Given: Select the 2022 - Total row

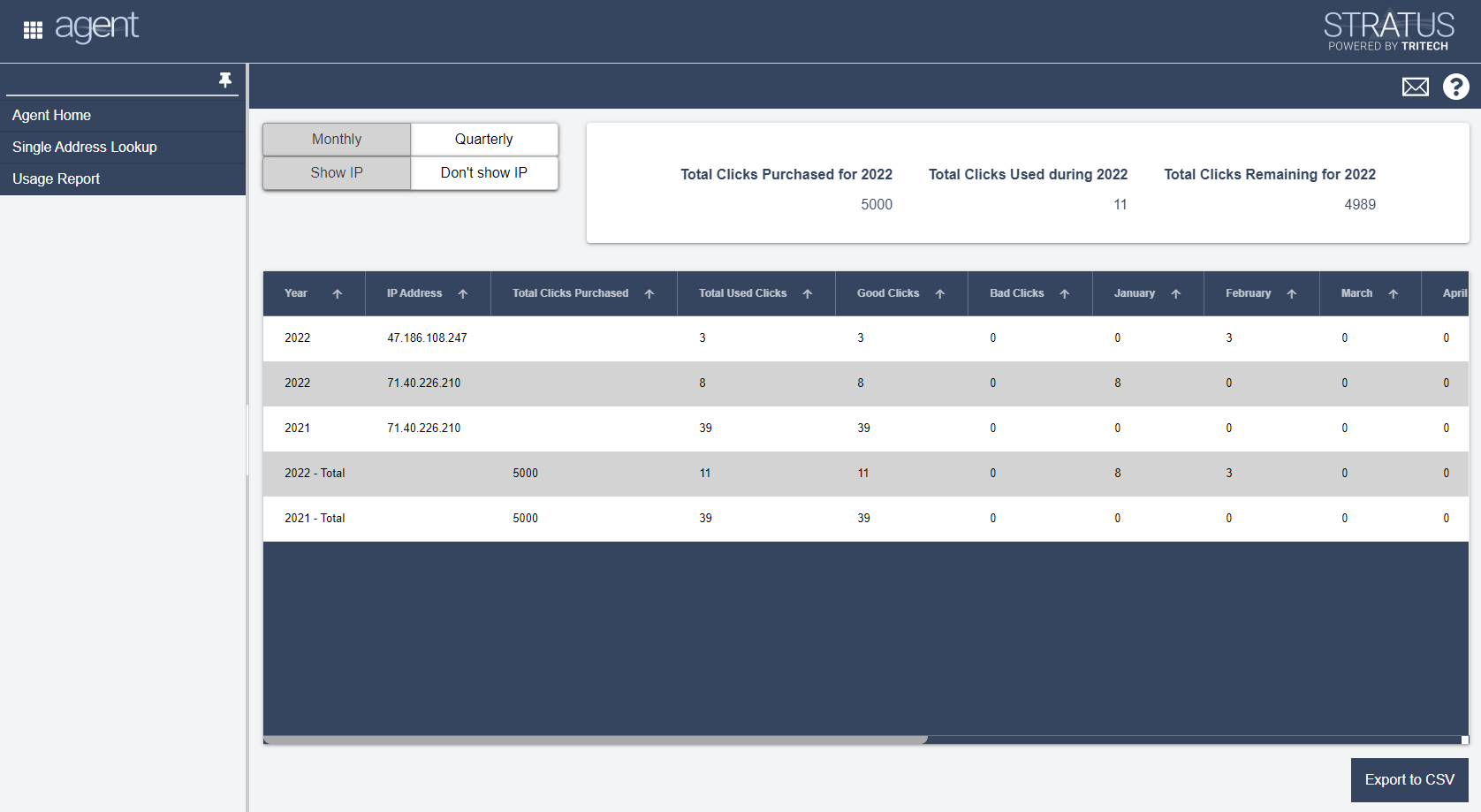Looking at the screenshot, I should [x=315, y=474].
